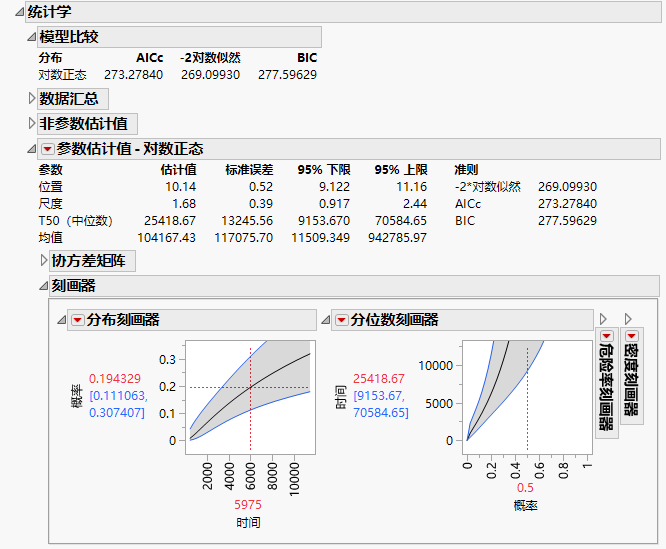Click the 估计值 column header
Image resolution: width=666 pixels, height=549 pixels.
point(178,170)
